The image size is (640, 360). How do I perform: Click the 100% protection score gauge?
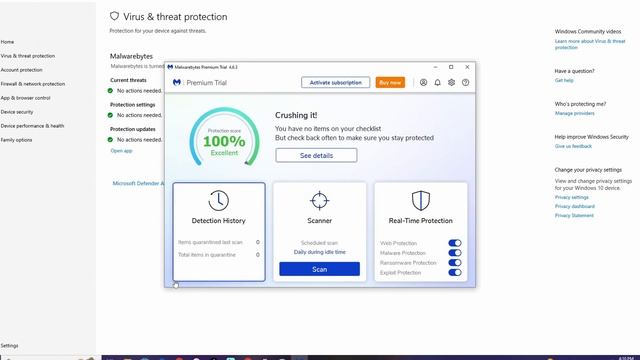pos(224,137)
